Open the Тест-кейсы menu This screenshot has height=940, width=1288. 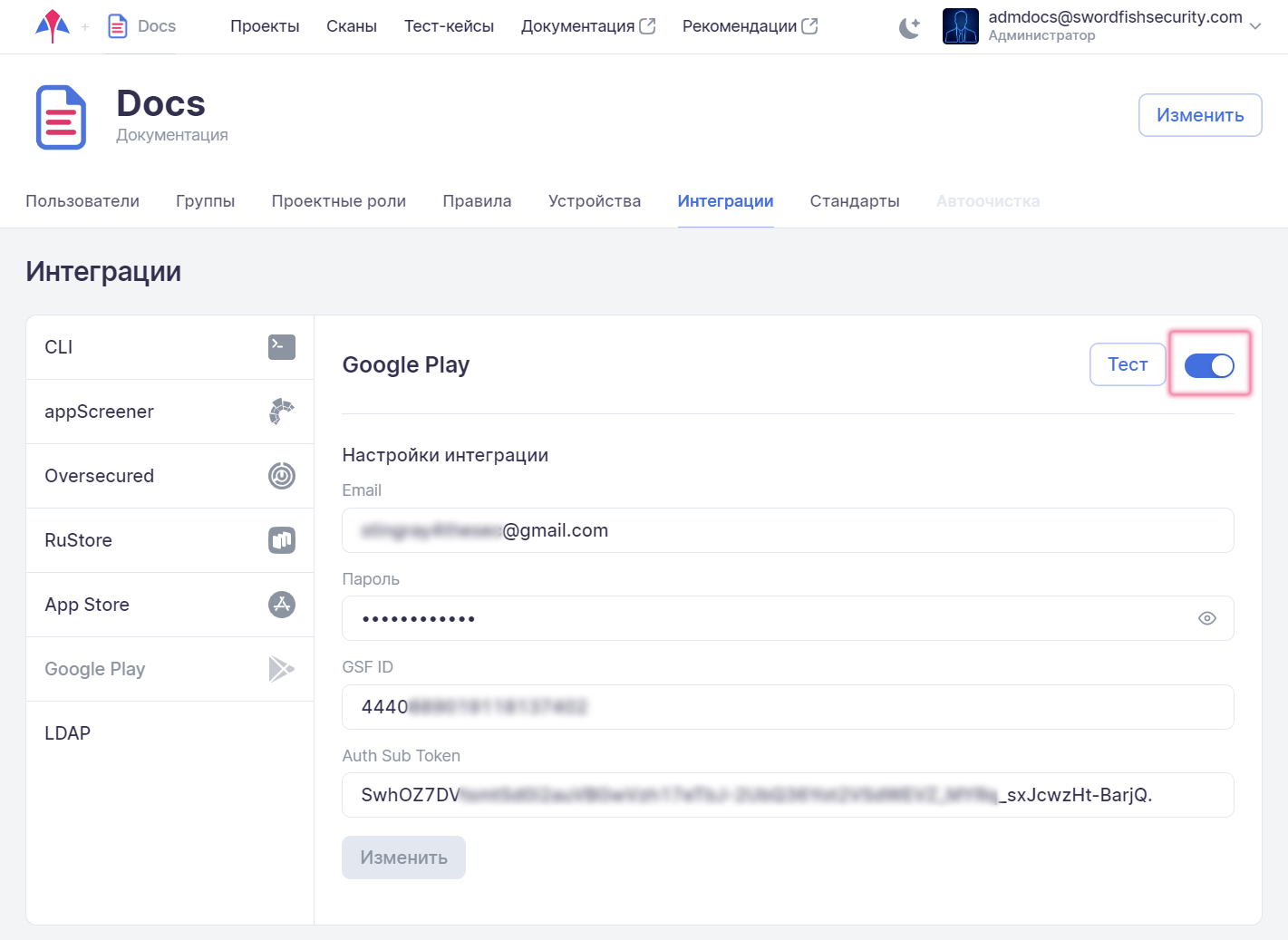[449, 26]
